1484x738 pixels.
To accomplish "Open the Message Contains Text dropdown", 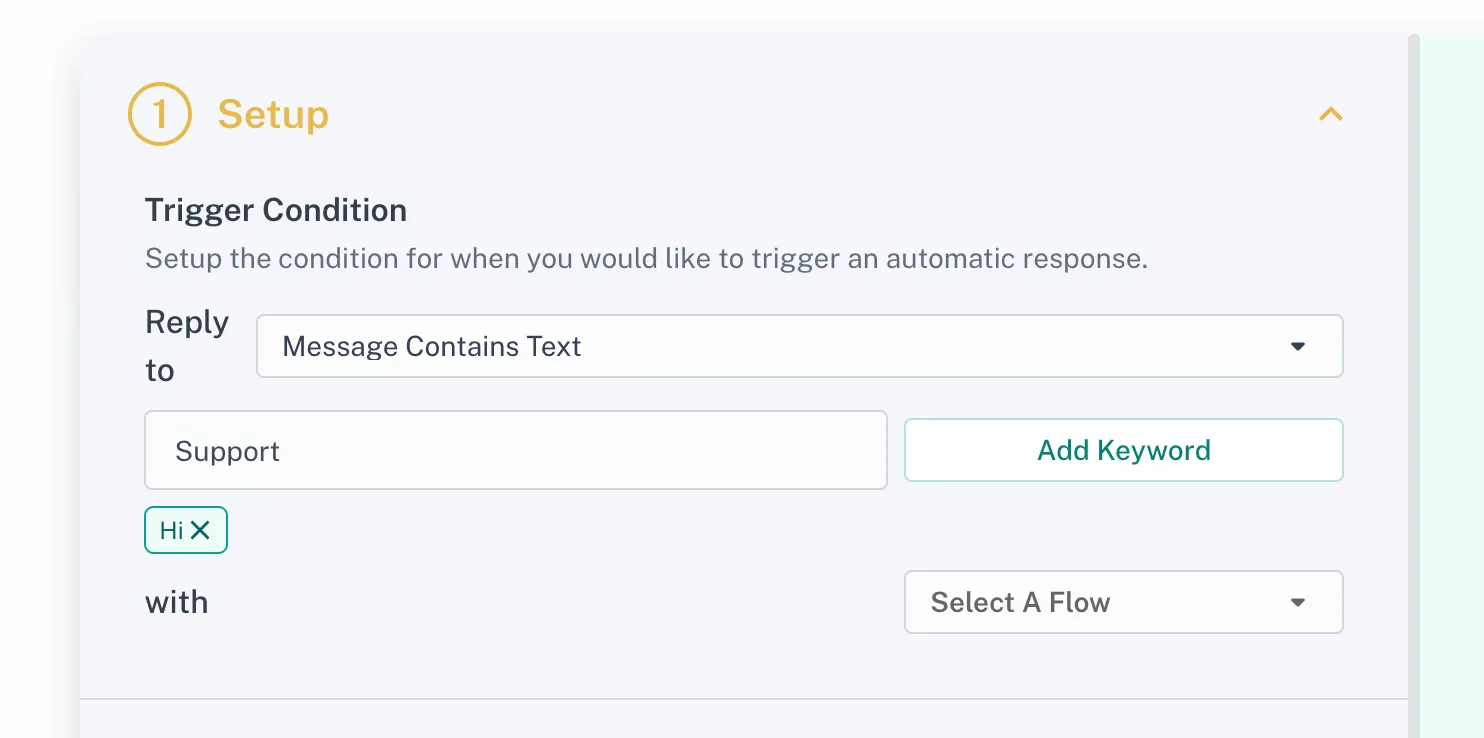I will 780,347.
